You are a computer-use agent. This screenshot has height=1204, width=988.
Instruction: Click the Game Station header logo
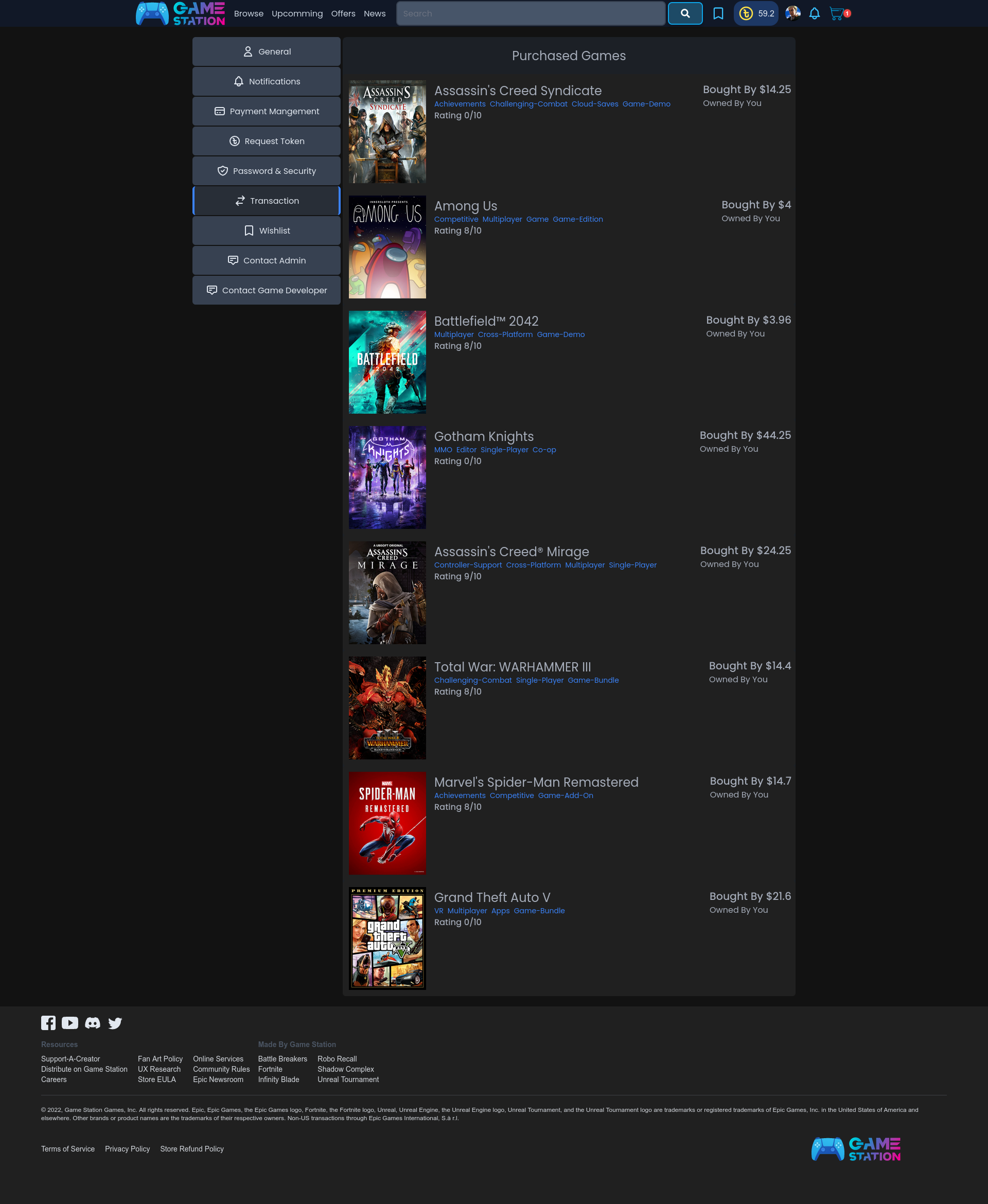181,14
